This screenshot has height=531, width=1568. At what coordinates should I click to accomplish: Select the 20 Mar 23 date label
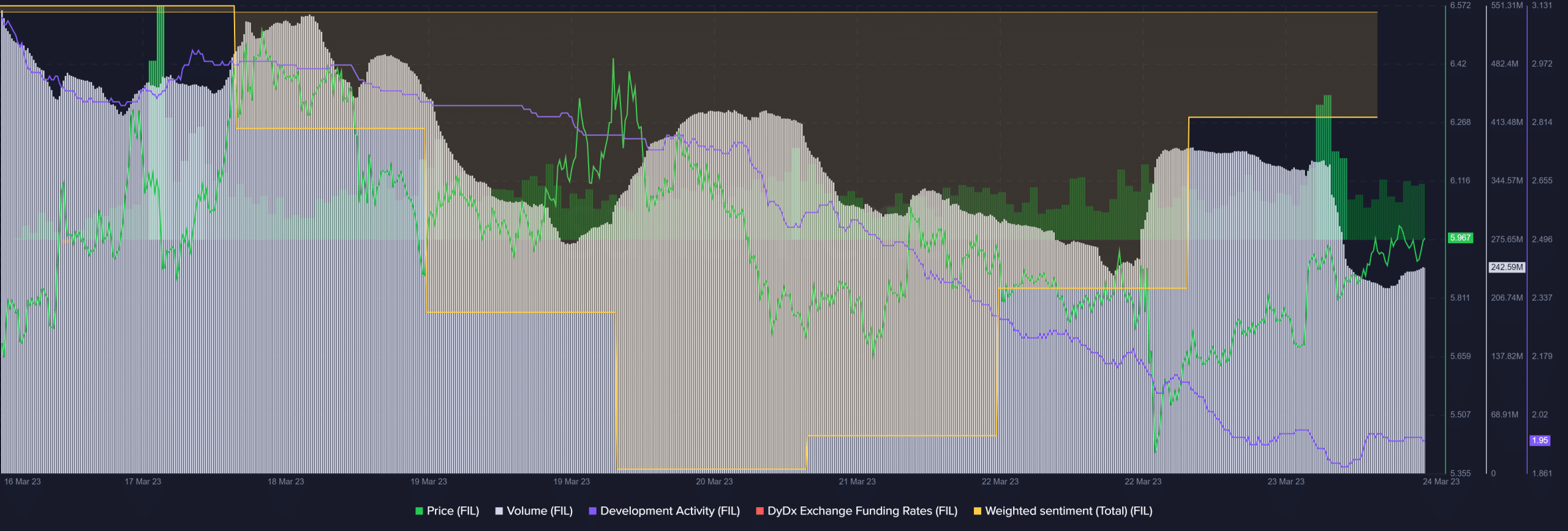coord(714,481)
